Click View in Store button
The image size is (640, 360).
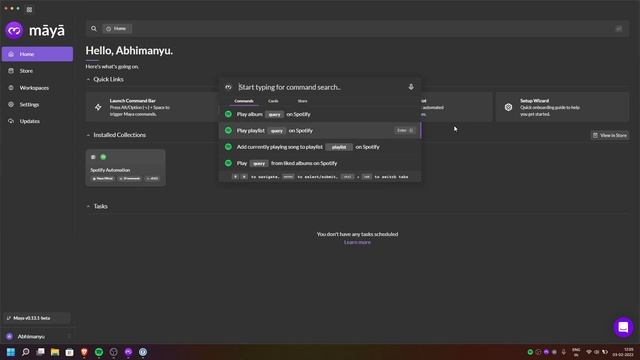click(610, 135)
